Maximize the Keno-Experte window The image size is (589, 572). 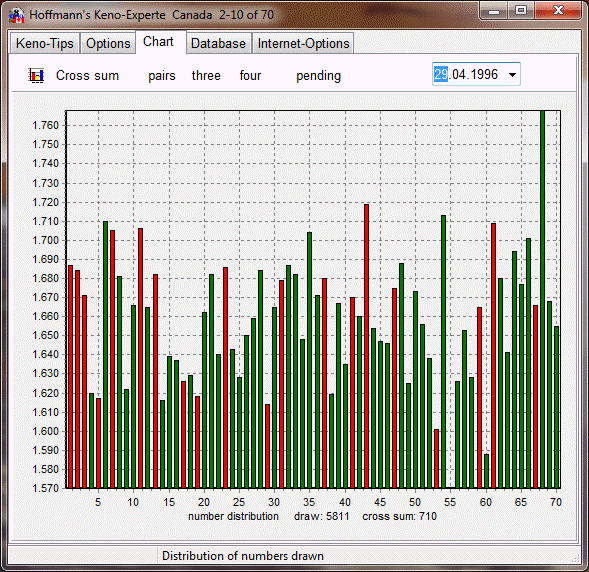(521, 11)
